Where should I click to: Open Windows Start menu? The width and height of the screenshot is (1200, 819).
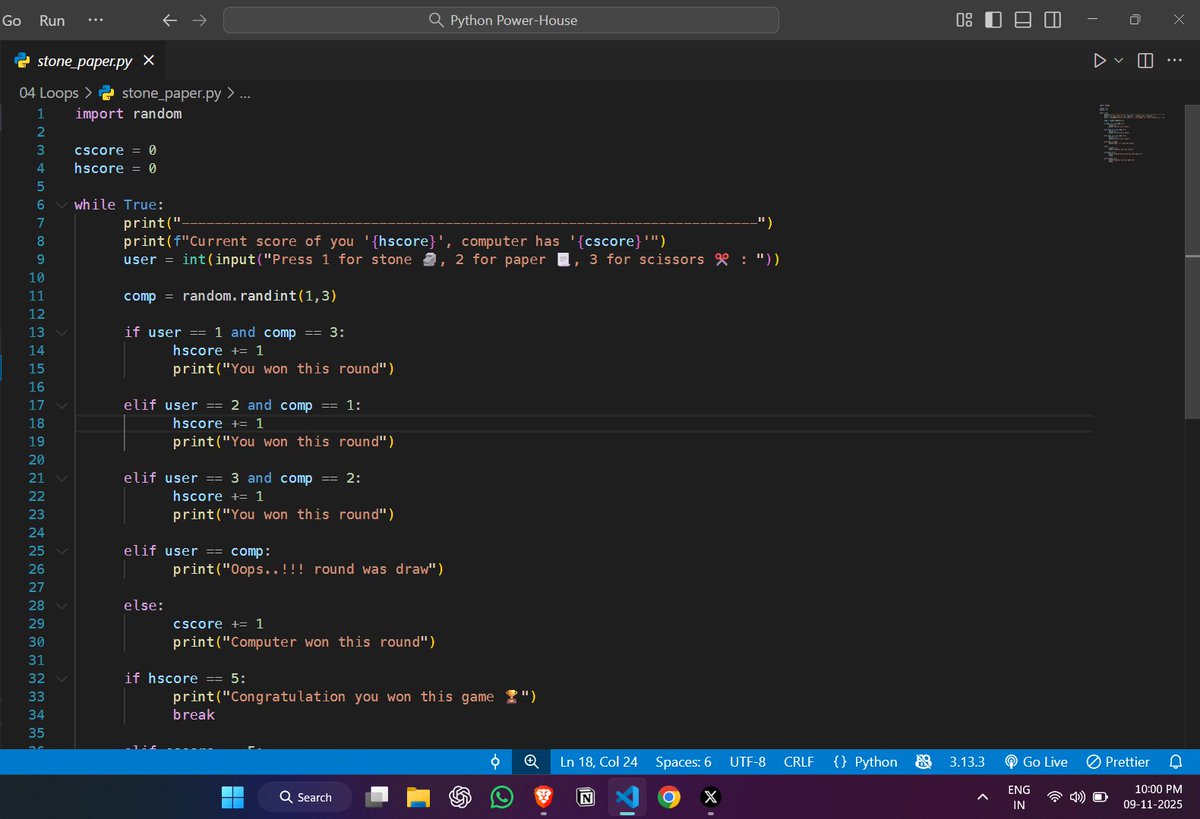(232, 797)
